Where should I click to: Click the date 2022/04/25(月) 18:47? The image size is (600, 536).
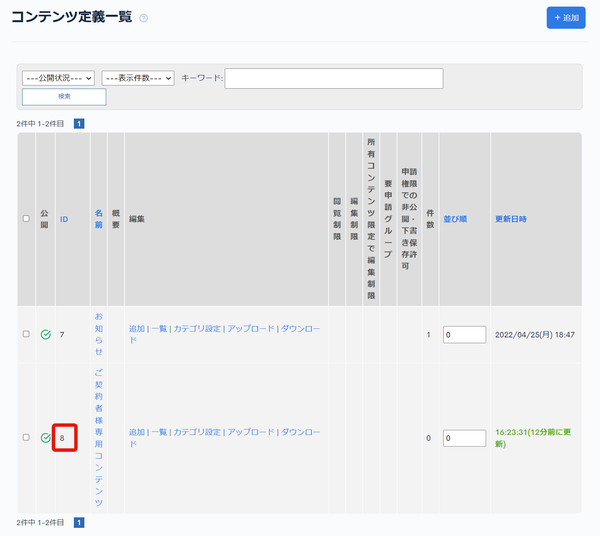coord(535,335)
